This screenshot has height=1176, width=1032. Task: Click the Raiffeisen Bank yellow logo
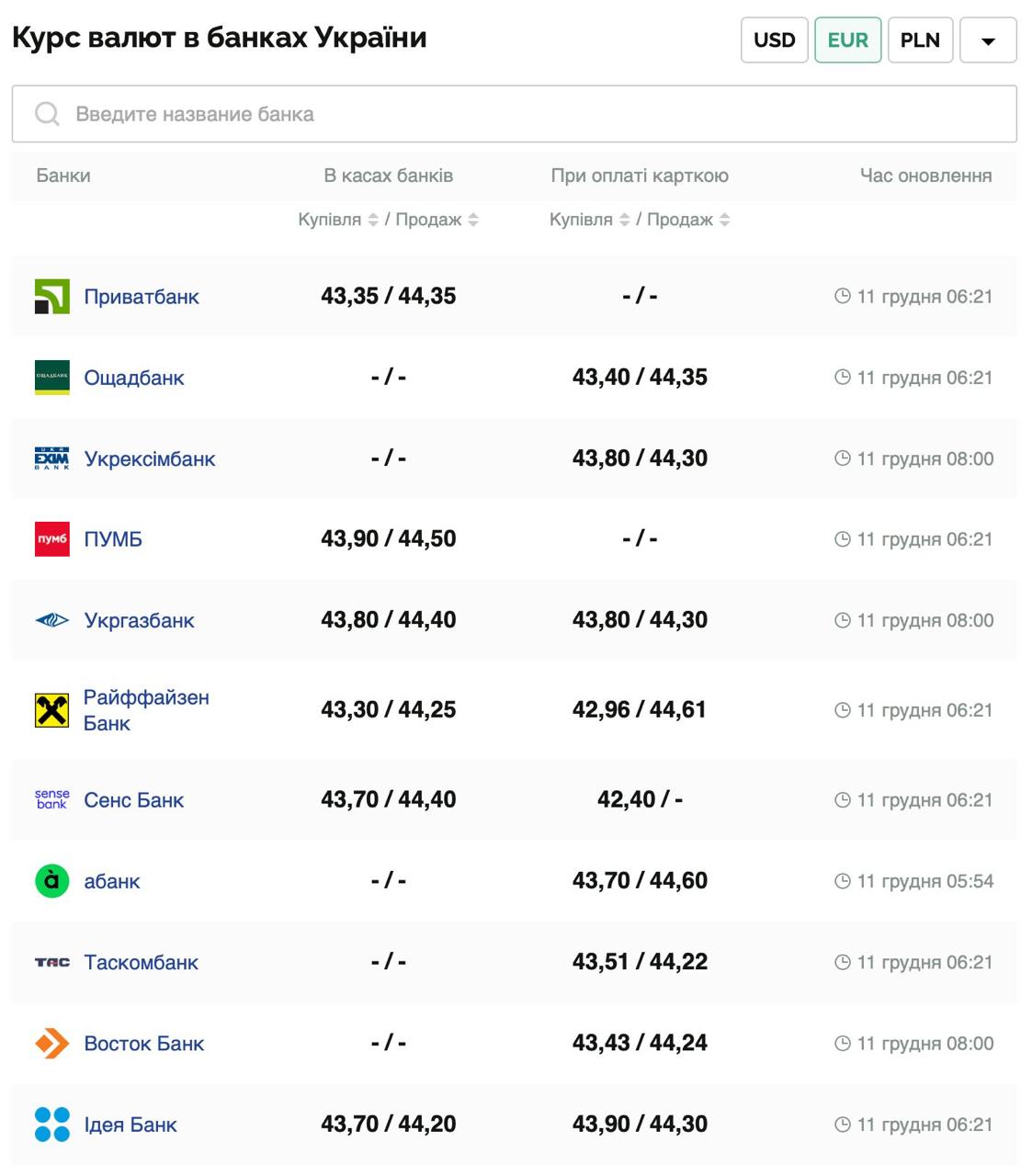pos(52,710)
